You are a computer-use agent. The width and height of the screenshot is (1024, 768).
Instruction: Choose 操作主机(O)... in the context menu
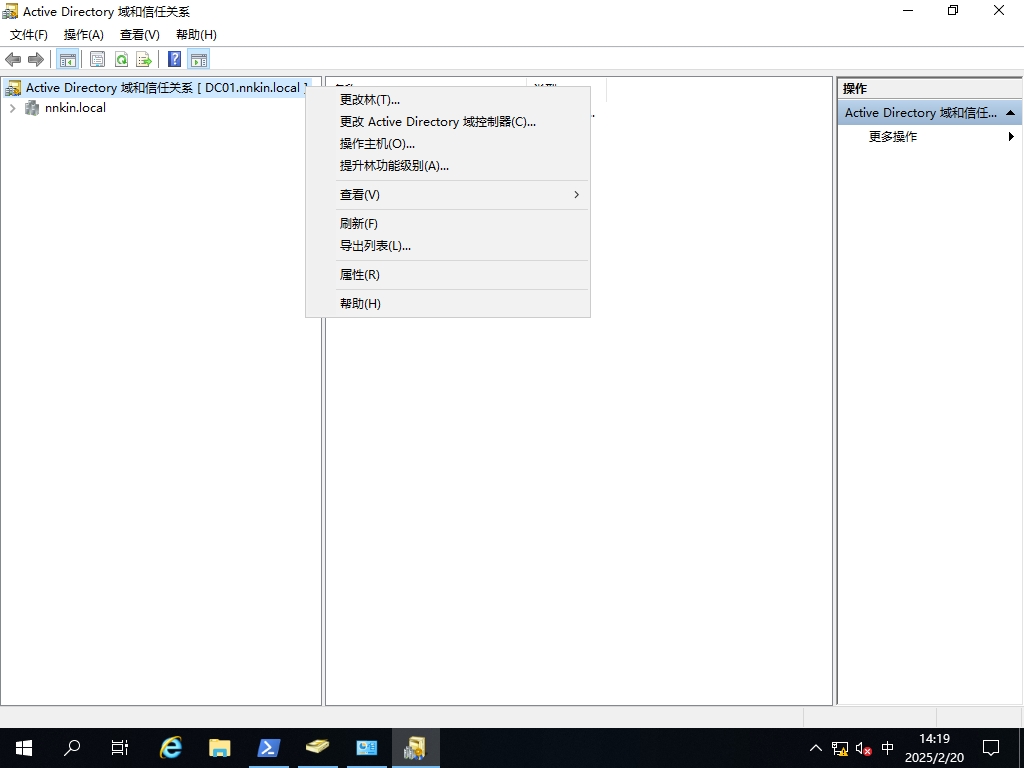coord(377,144)
